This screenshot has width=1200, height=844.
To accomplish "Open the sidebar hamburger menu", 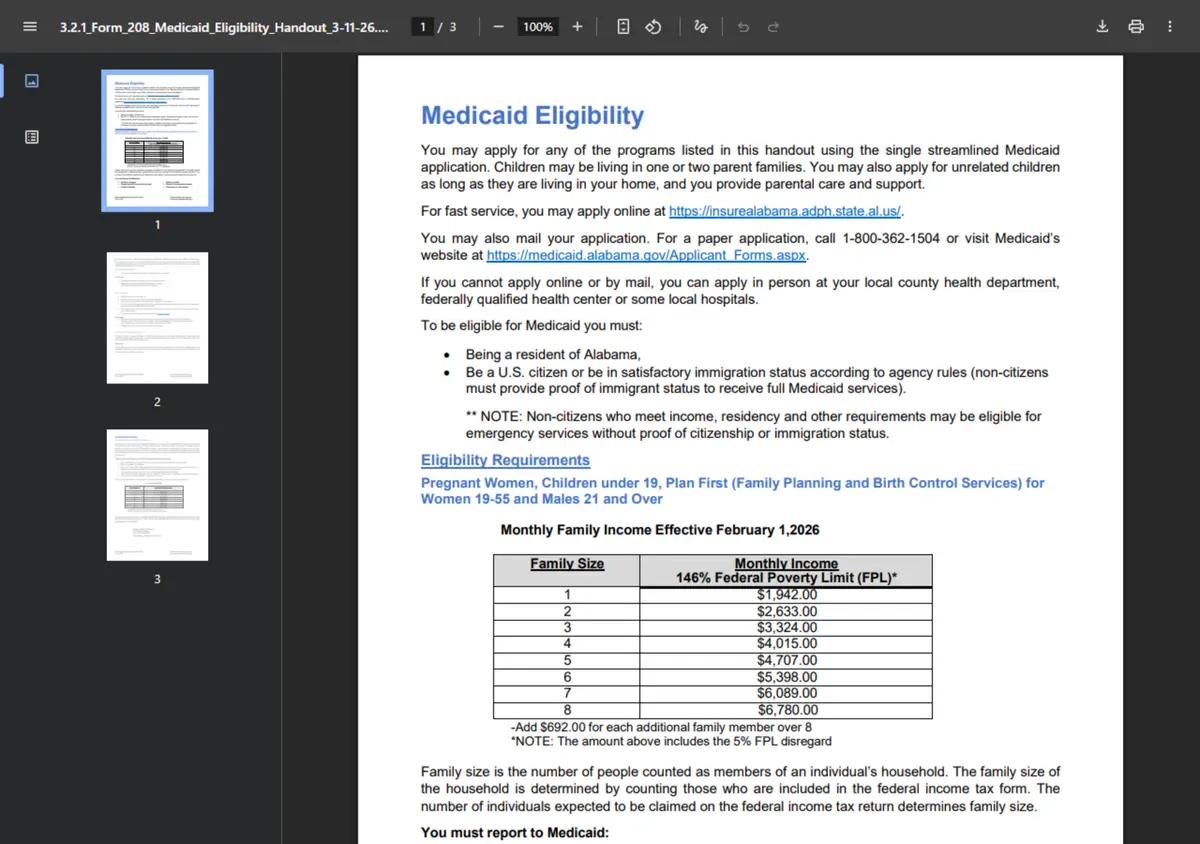I will point(30,27).
